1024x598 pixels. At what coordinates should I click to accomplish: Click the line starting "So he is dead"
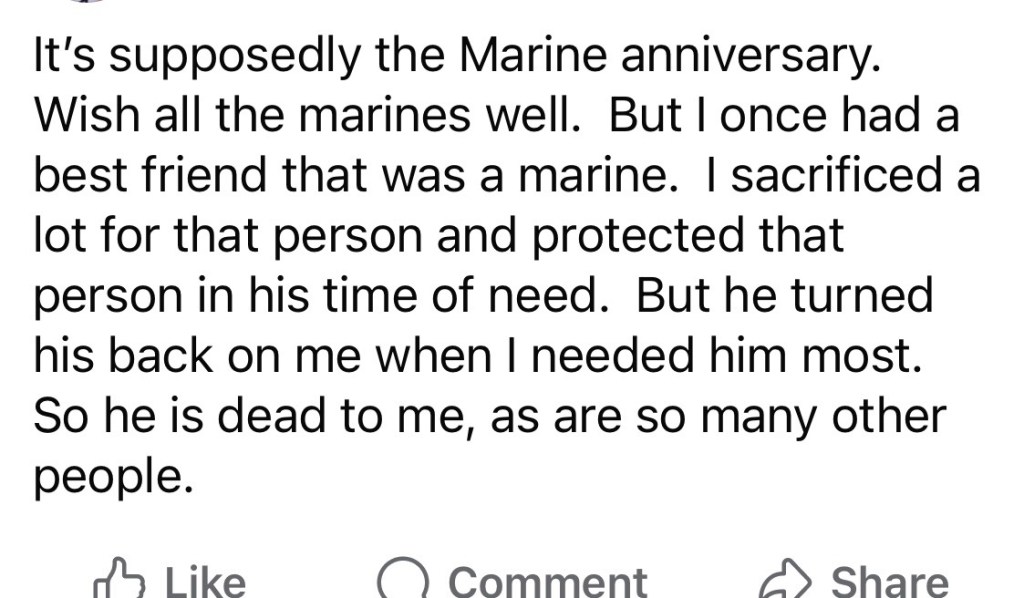click(x=489, y=415)
